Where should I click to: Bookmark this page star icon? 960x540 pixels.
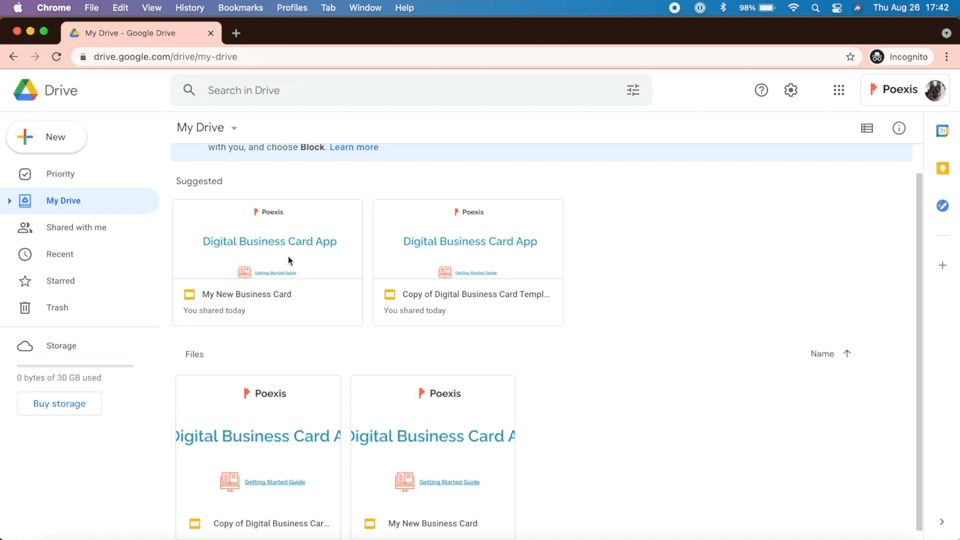[x=850, y=56]
